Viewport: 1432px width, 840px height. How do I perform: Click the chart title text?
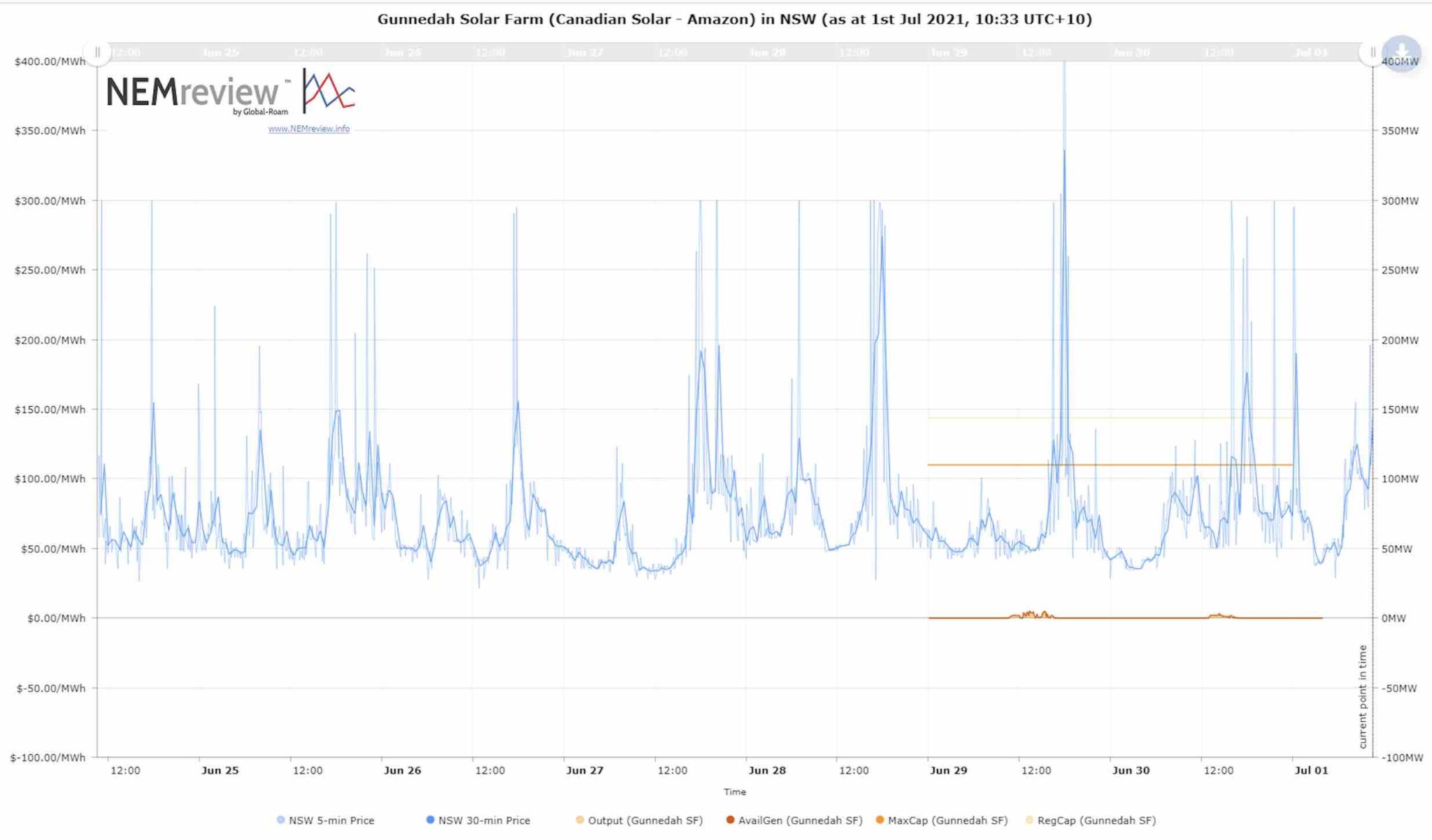734,19
